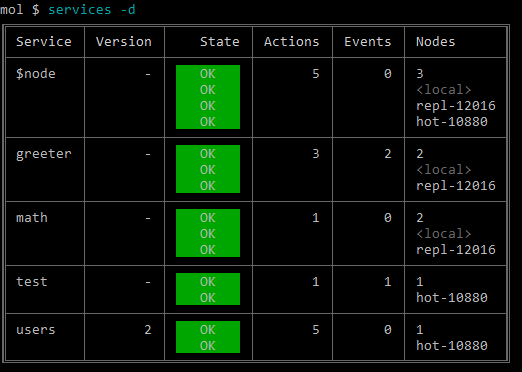
Task: Click the 'test' service name
Action: (32, 282)
